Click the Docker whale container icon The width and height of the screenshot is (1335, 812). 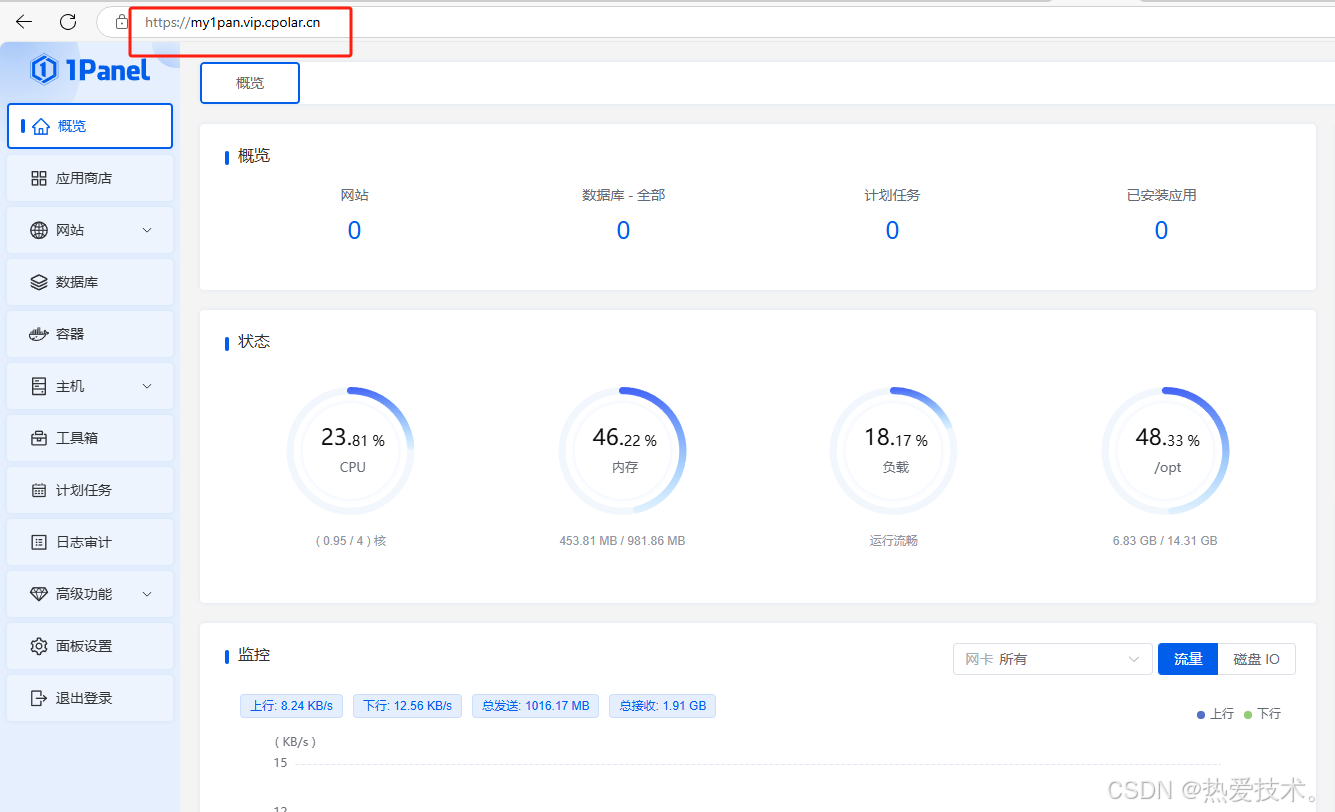click(39, 334)
